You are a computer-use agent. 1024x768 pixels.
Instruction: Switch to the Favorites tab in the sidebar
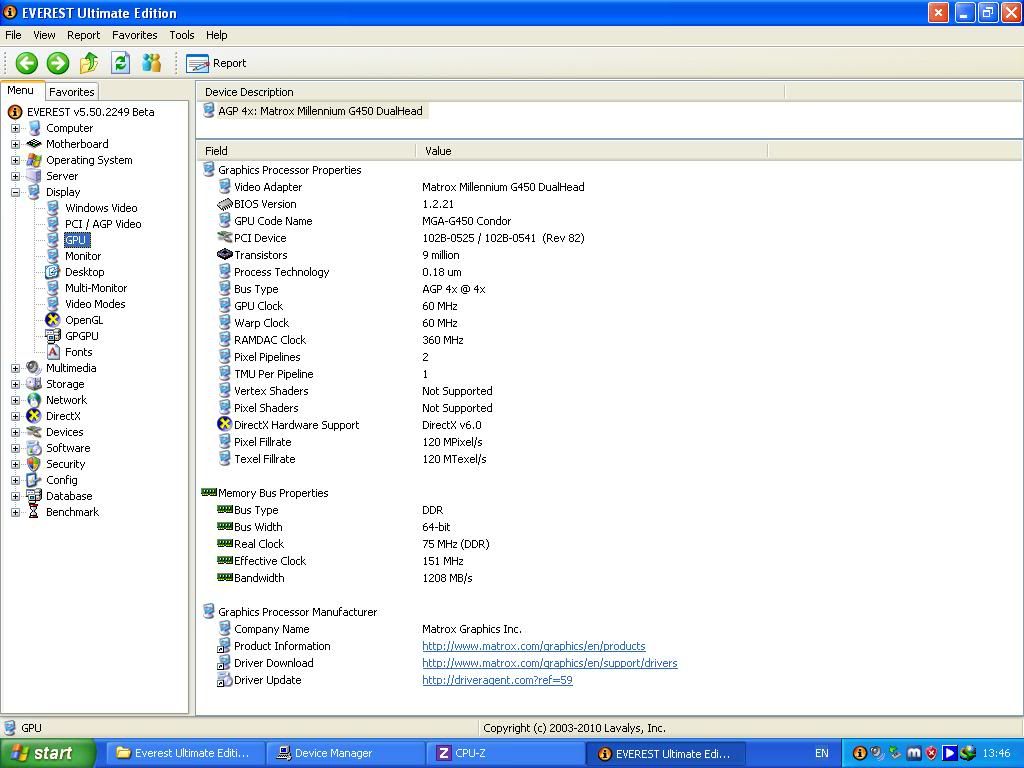72,92
